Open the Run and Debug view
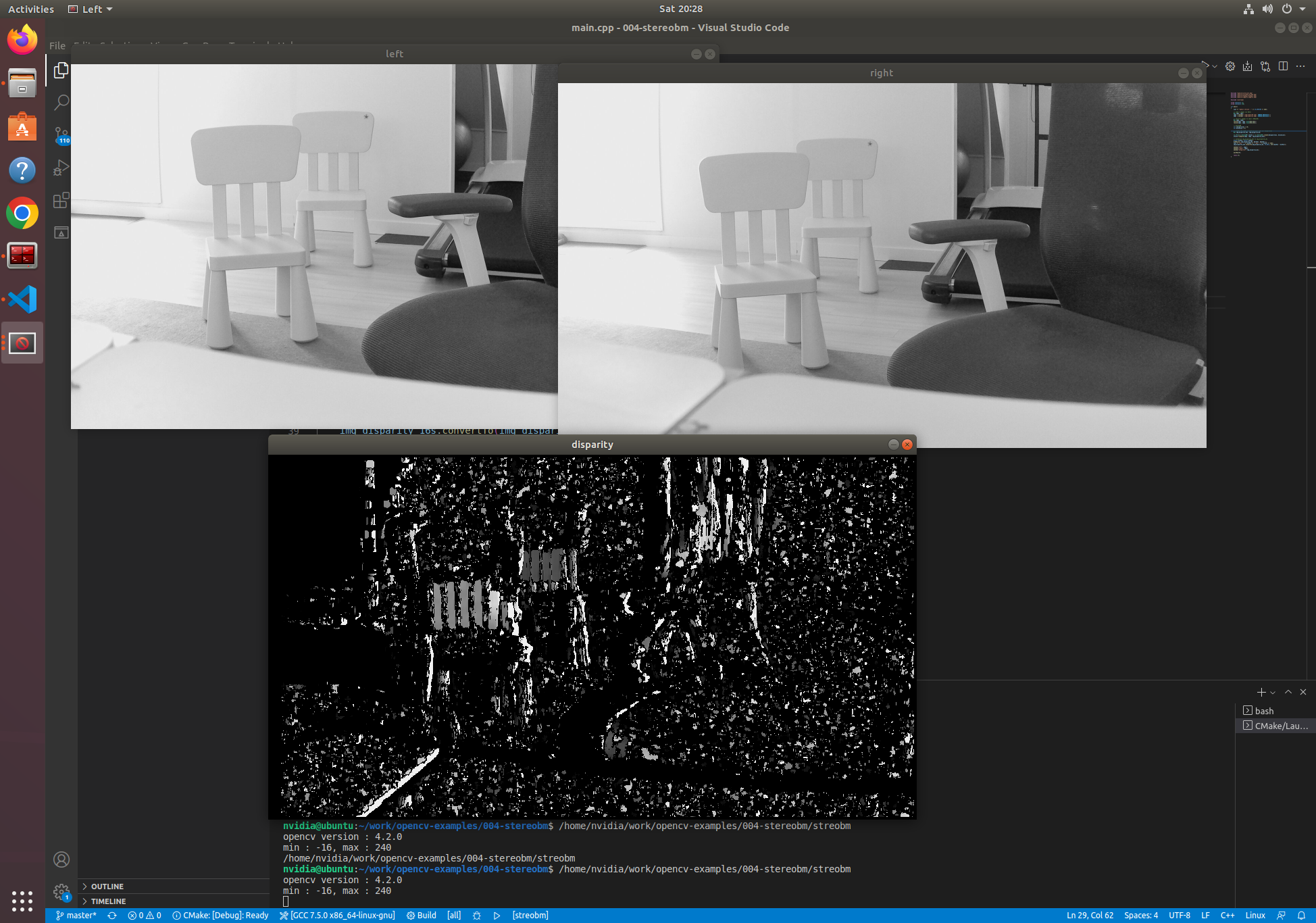The image size is (1316, 923). pos(61,168)
